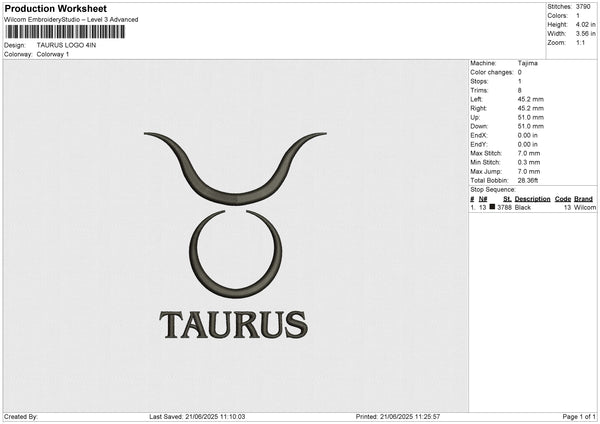The image size is (600, 424).
Task: Click the Min Stitch value '0.3 mm'
Action: tap(528, 162)
